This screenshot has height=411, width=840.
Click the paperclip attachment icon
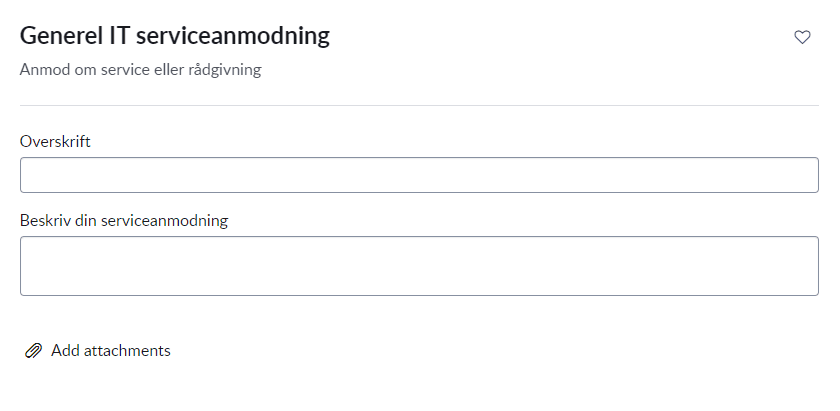click(33, 351)
